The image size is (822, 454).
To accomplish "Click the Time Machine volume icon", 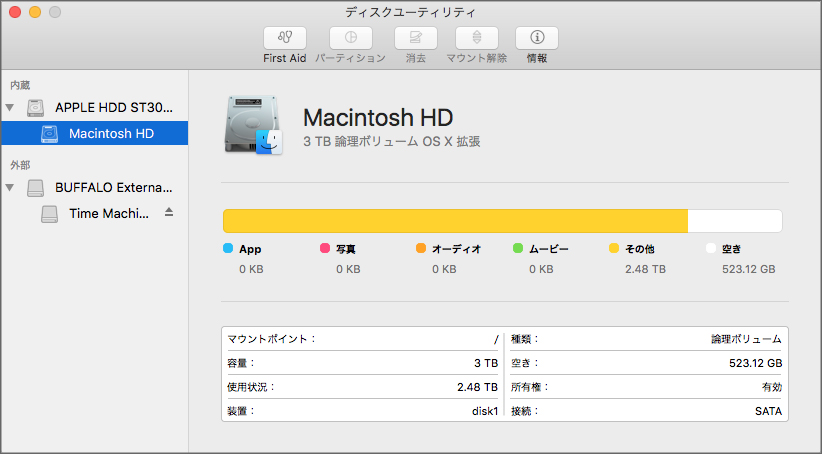I will click(x=49, y=214).
